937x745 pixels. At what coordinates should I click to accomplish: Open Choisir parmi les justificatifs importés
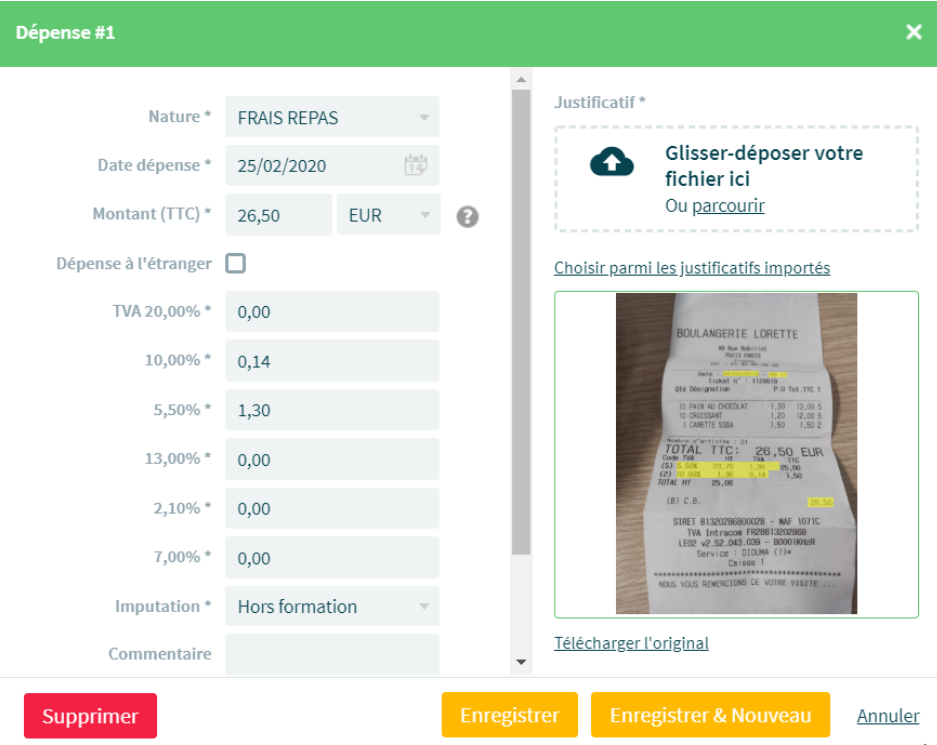[692, 268]
